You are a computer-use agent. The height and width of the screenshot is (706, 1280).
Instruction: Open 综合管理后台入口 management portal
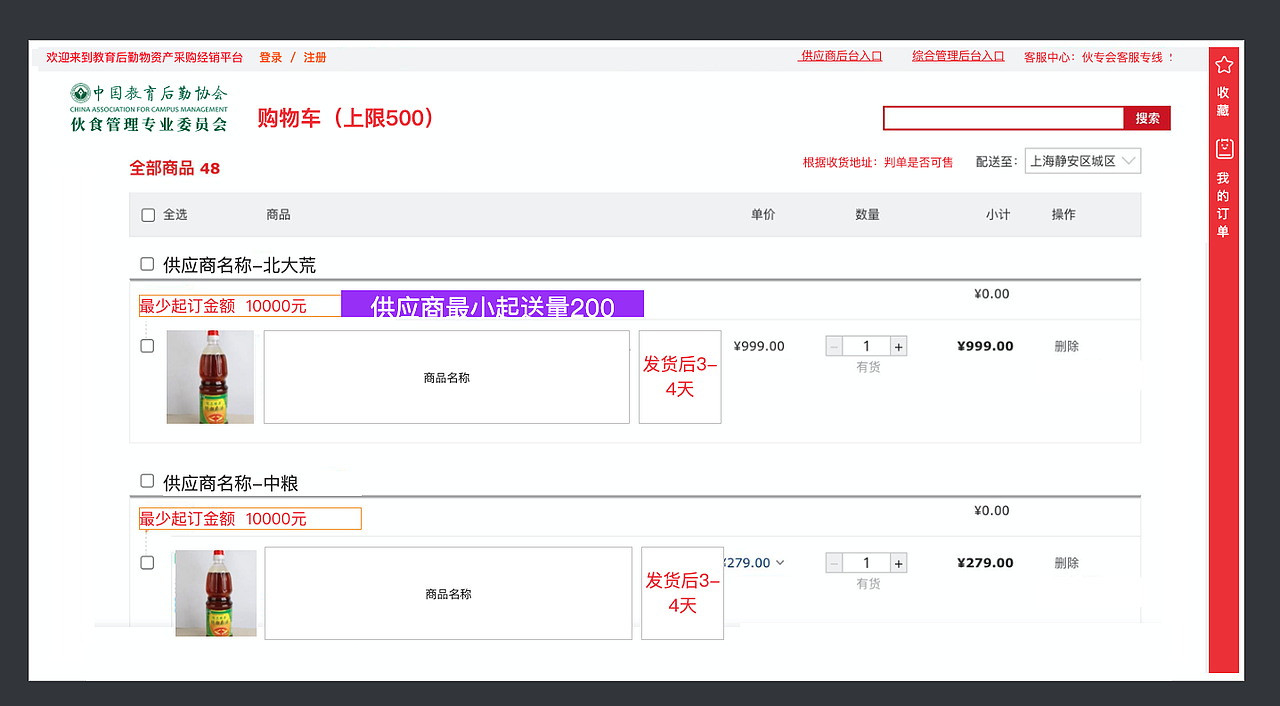click(958, 55)
